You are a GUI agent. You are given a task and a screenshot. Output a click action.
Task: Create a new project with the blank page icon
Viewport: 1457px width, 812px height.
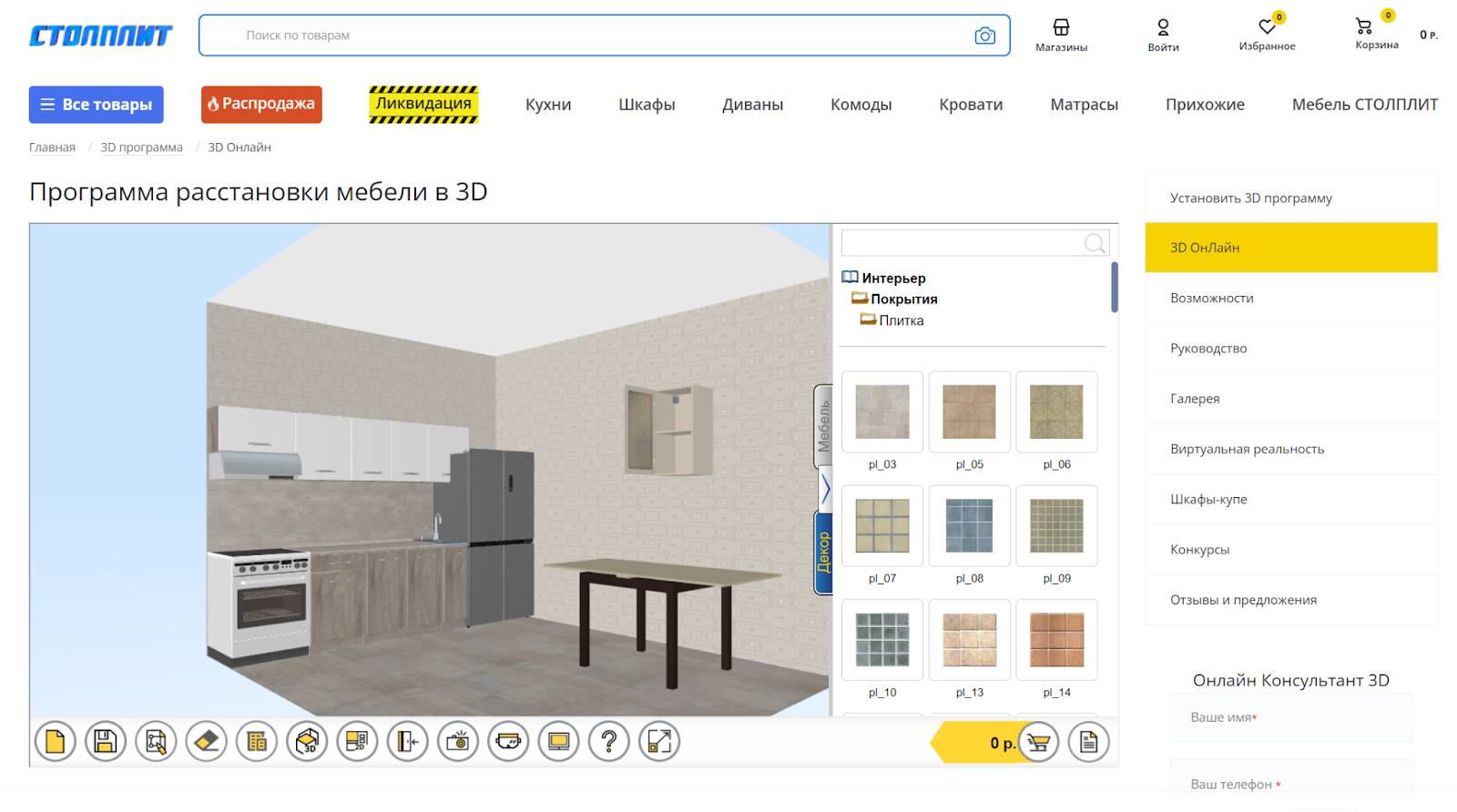tap(55, 742)
